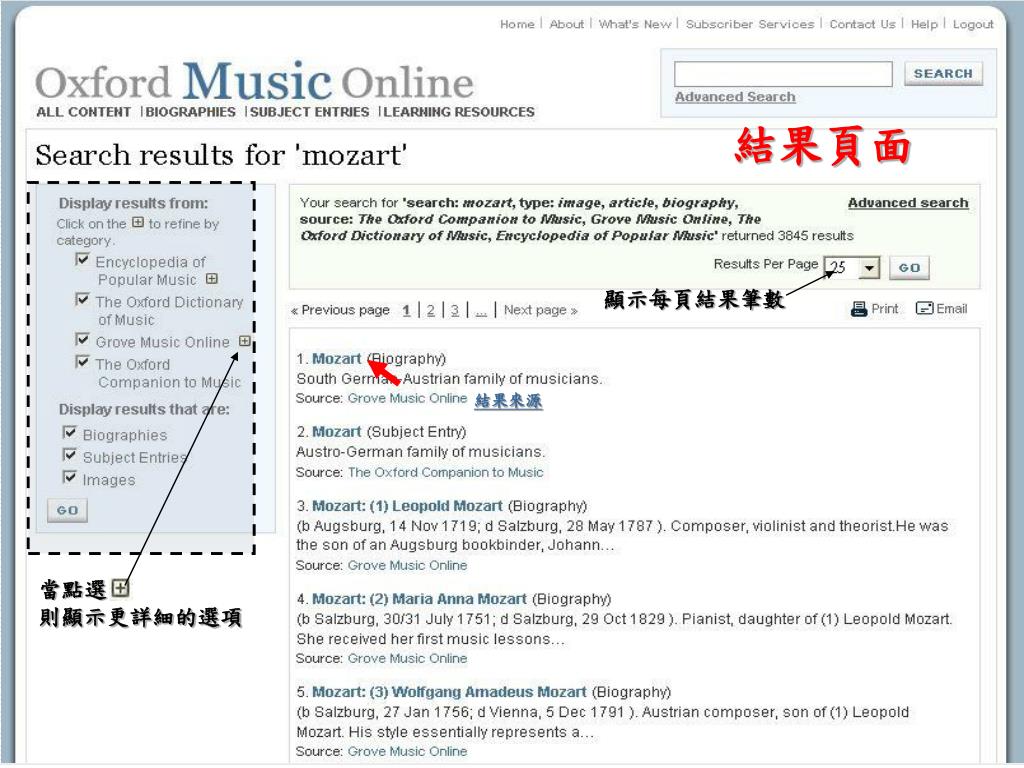
Task: Uncheck Encyclopedia of Popular Music checkbox
Action: coord(82,260)
